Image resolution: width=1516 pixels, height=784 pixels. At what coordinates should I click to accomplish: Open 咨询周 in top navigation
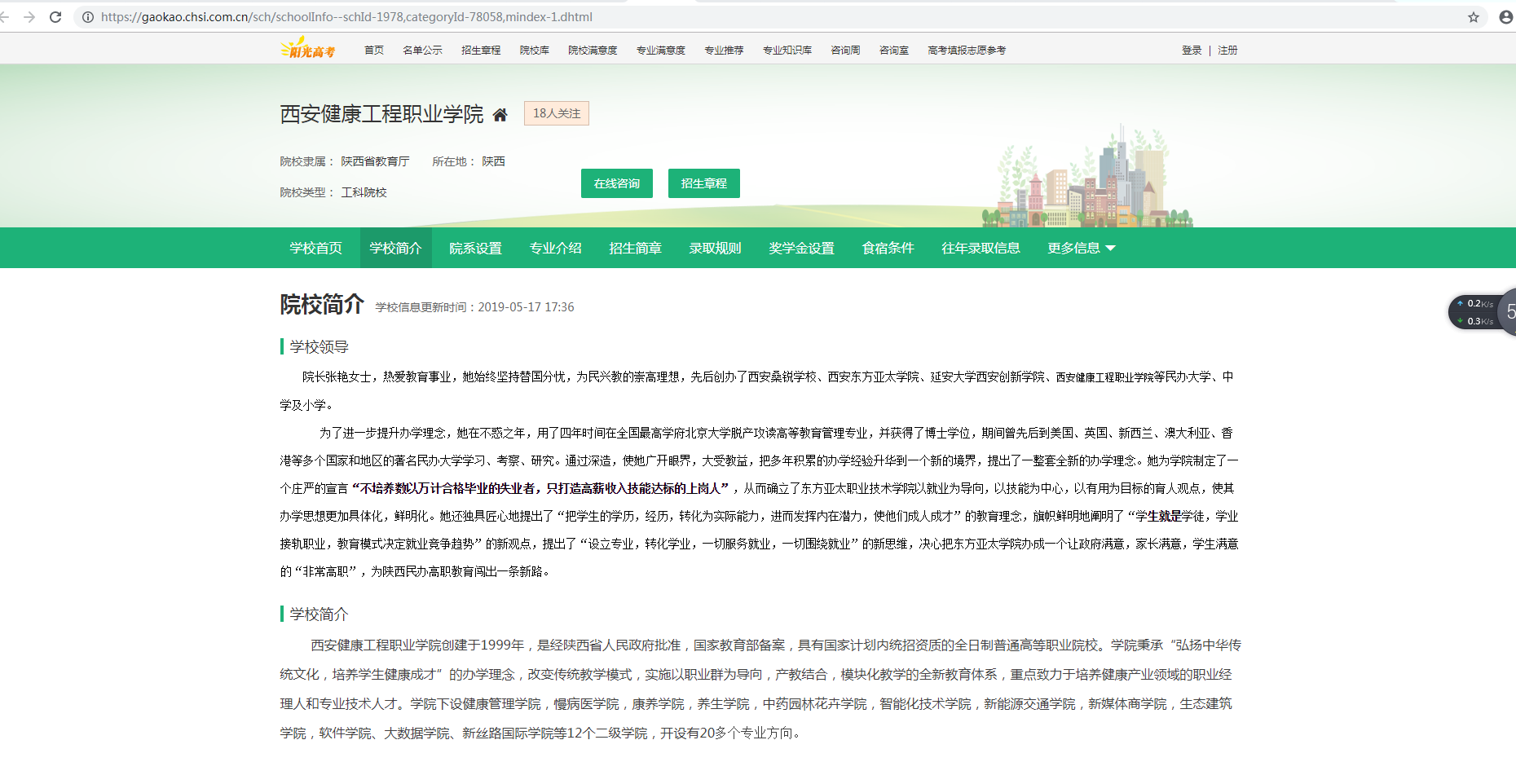(846, 50)
